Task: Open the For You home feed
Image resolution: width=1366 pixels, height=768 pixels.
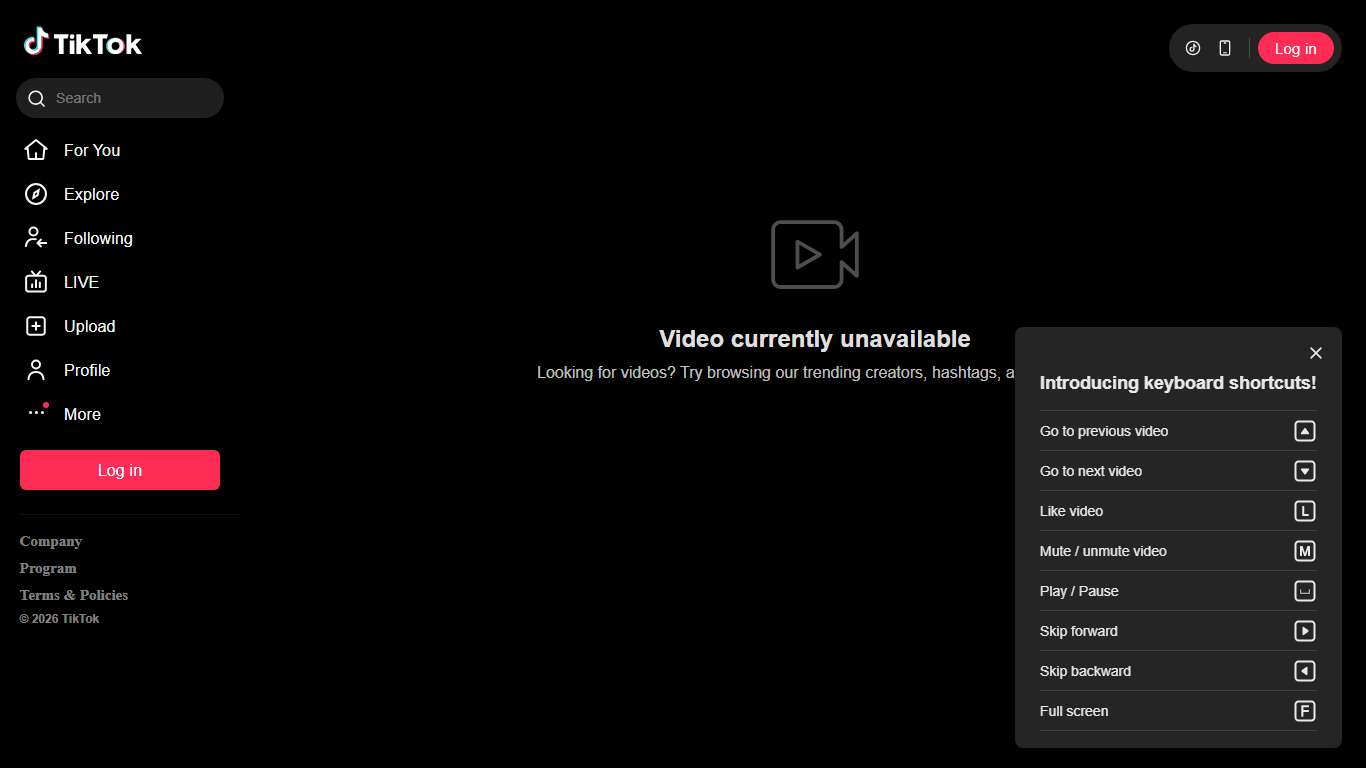Action: tap(91, 150)
